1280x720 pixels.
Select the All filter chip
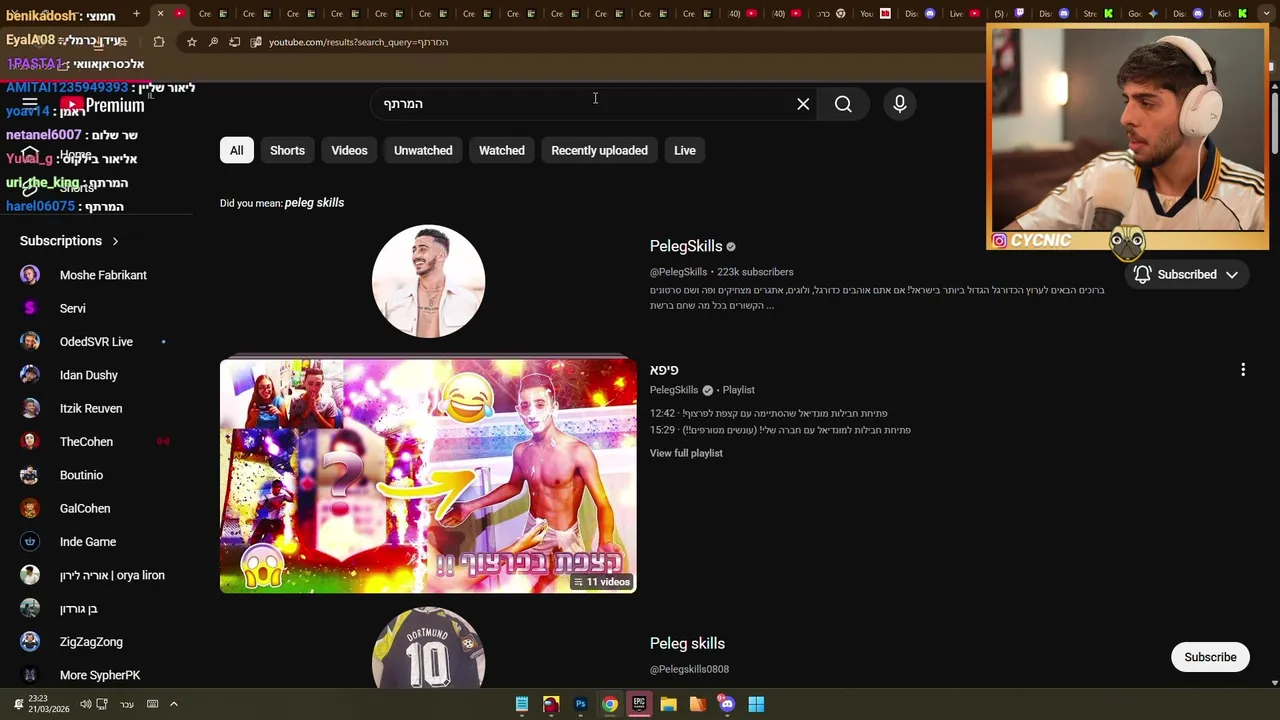click(x=237, y=150)
